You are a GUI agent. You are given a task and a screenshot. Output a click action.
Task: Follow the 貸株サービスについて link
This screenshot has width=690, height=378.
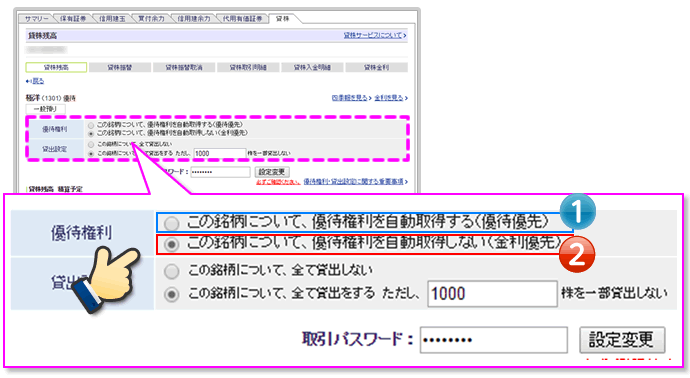tap(374, 35)
